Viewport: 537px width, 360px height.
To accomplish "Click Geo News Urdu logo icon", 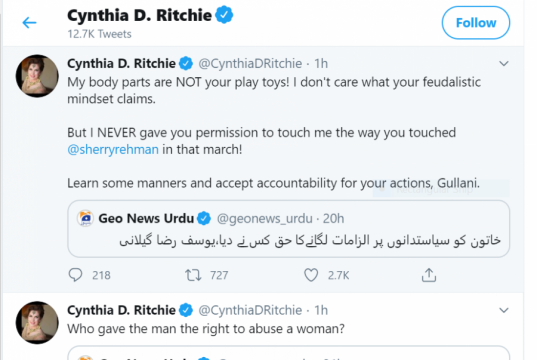I will pos(85,218).
